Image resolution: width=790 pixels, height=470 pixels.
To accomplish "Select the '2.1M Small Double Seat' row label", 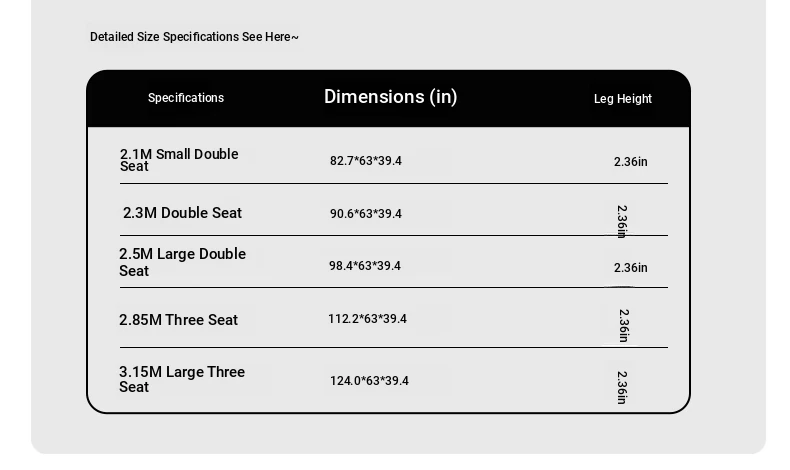I will pos(179,160).
